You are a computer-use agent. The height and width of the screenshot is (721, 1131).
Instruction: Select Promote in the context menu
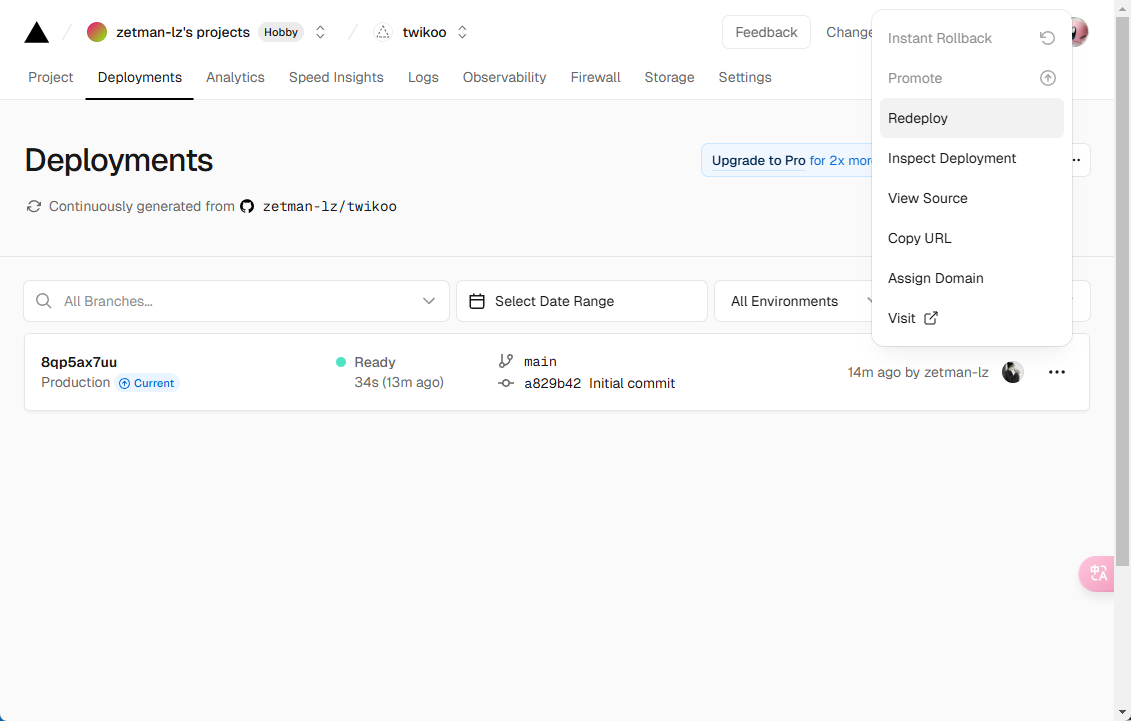(972, 78)
